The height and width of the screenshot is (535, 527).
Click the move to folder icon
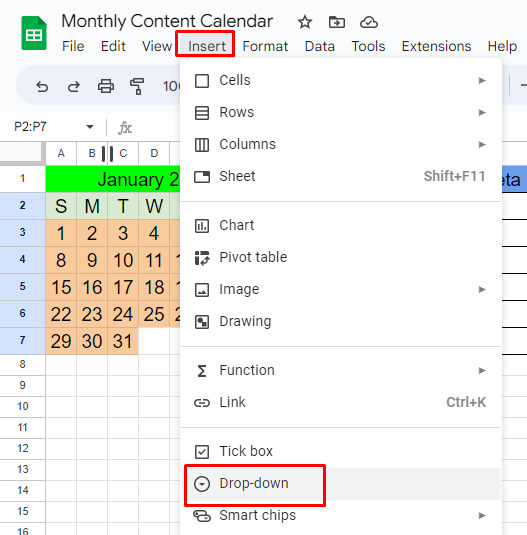337,23
